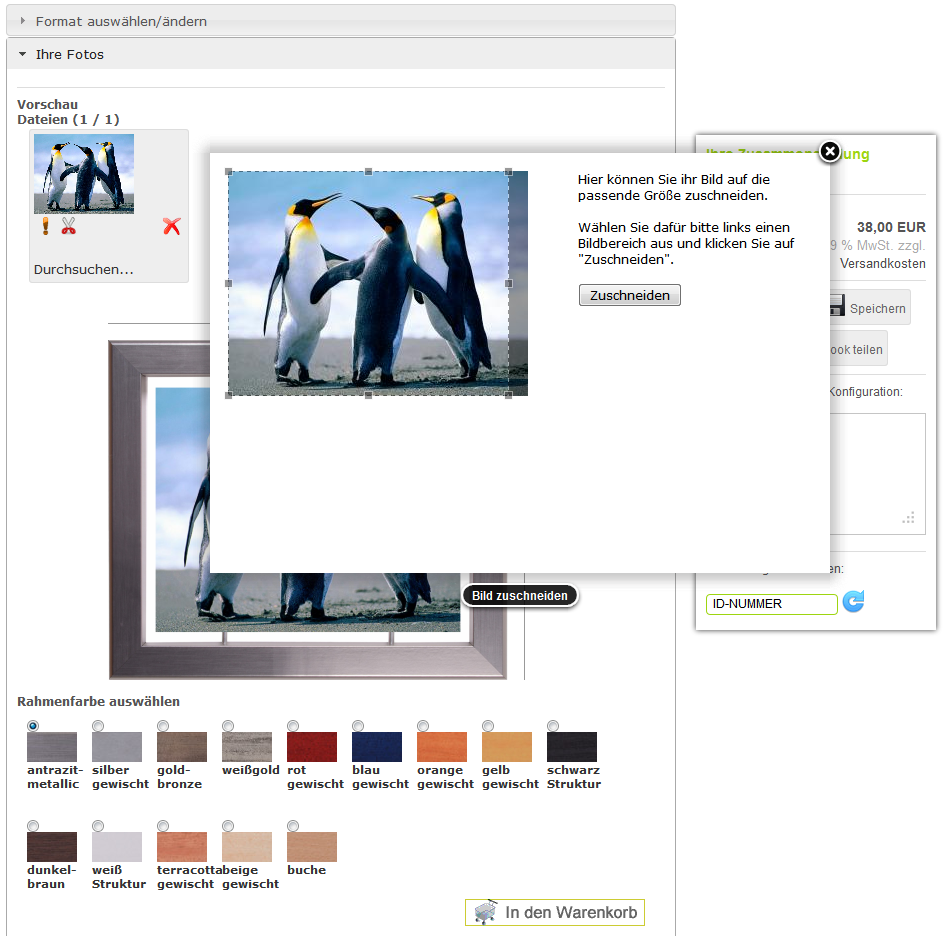The width and height of the screenshot is (946, 936).
Task: Click the Facebook teilen button
Action: click(x=858, y=348)
